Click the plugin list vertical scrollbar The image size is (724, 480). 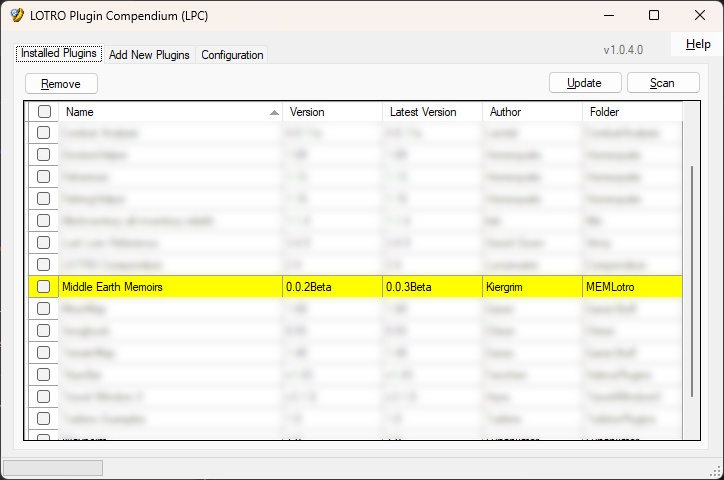coord(690,280)
